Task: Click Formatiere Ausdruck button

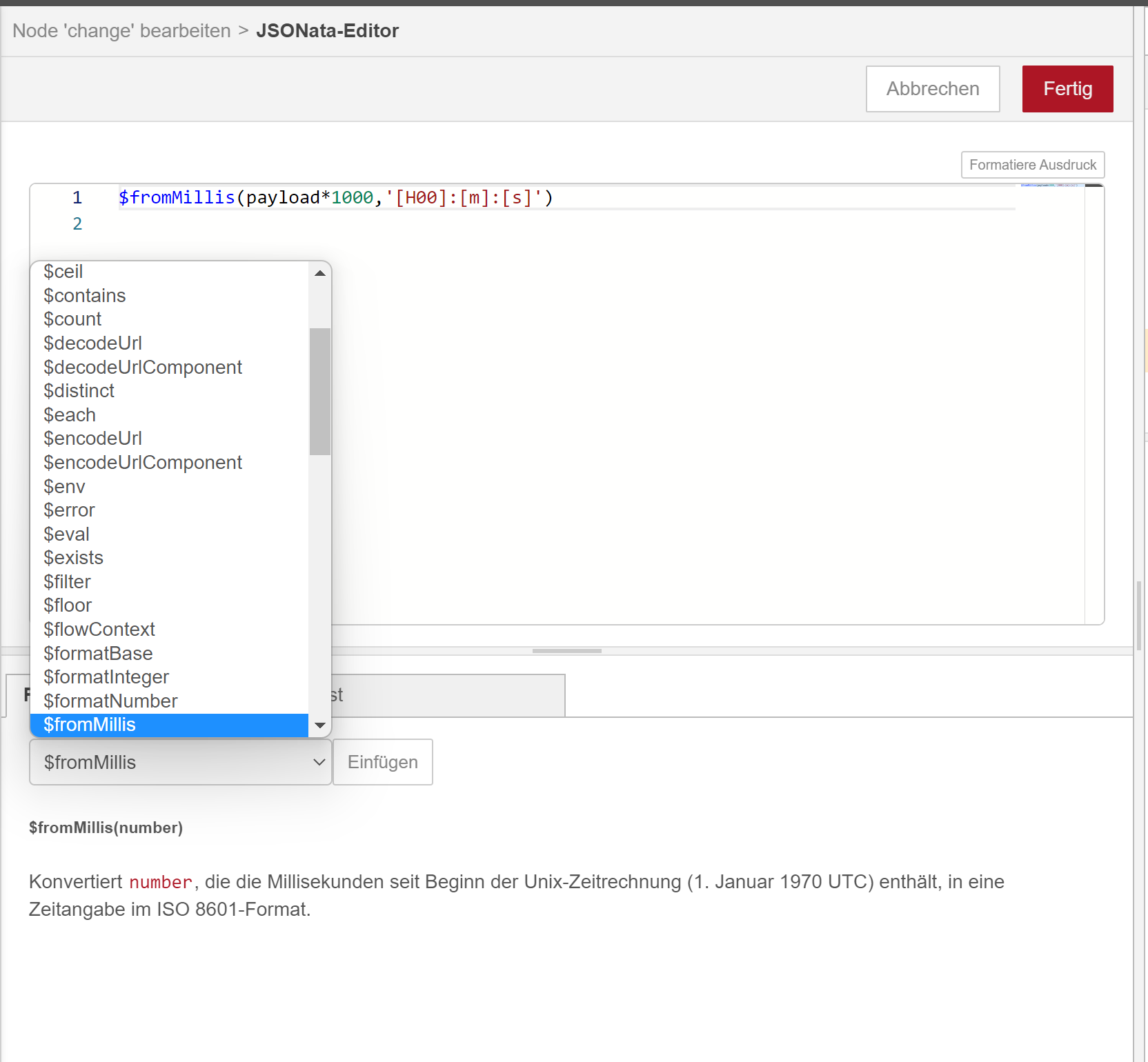Action: click(1033, 165)
